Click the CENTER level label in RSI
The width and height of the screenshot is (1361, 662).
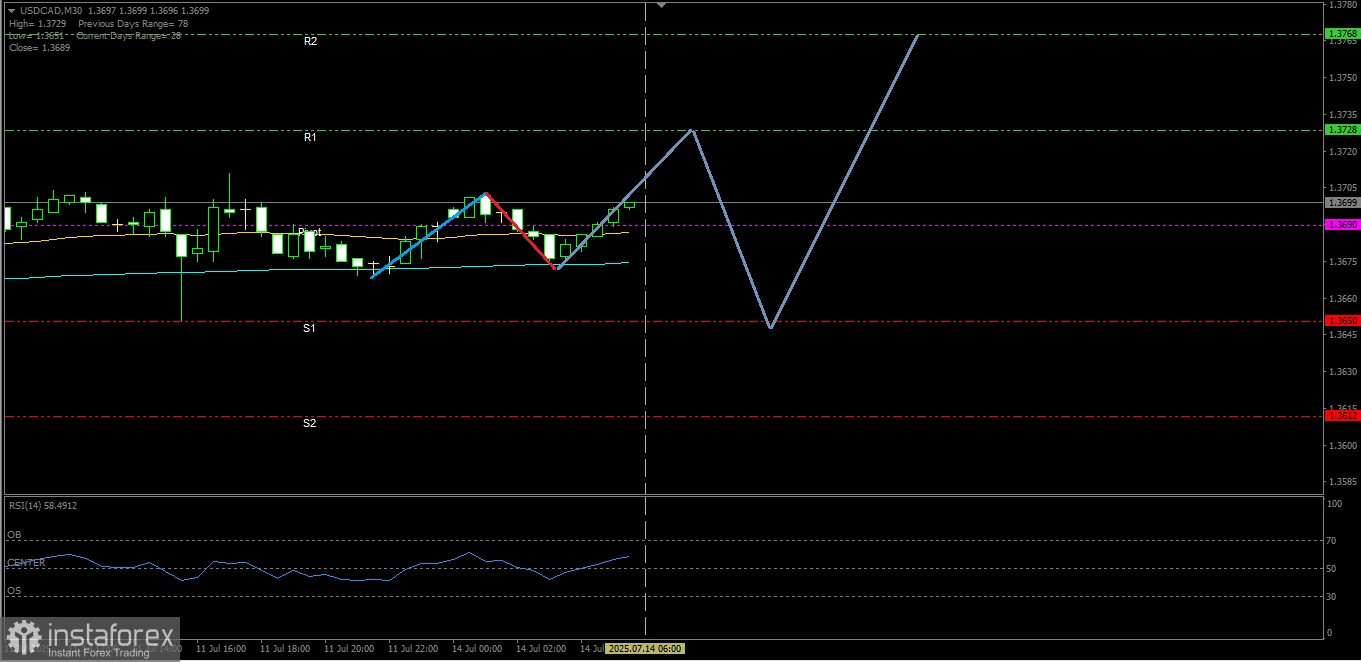pyautogui.click(x=26, y=563)
